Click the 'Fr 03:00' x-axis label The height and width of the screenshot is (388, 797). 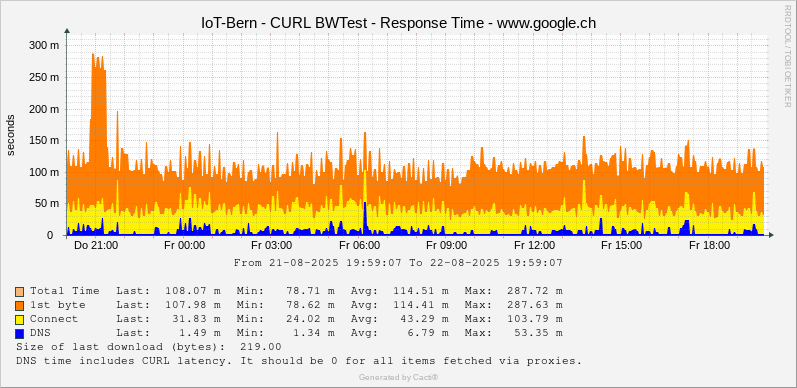pyautogui.click(x=272, y=246)
